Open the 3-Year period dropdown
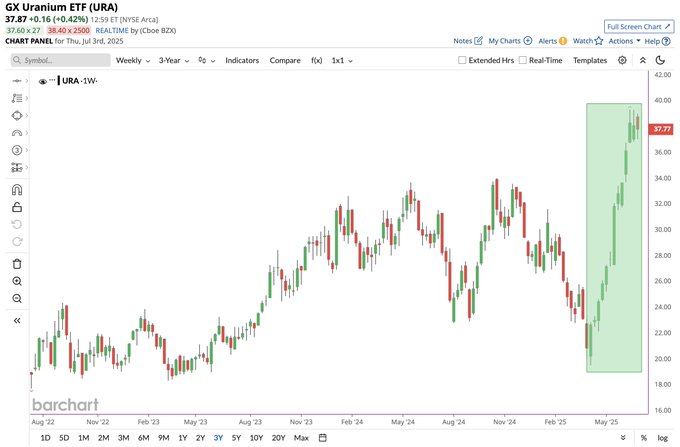The image size is (680, 447). click(x=174, y=60)
